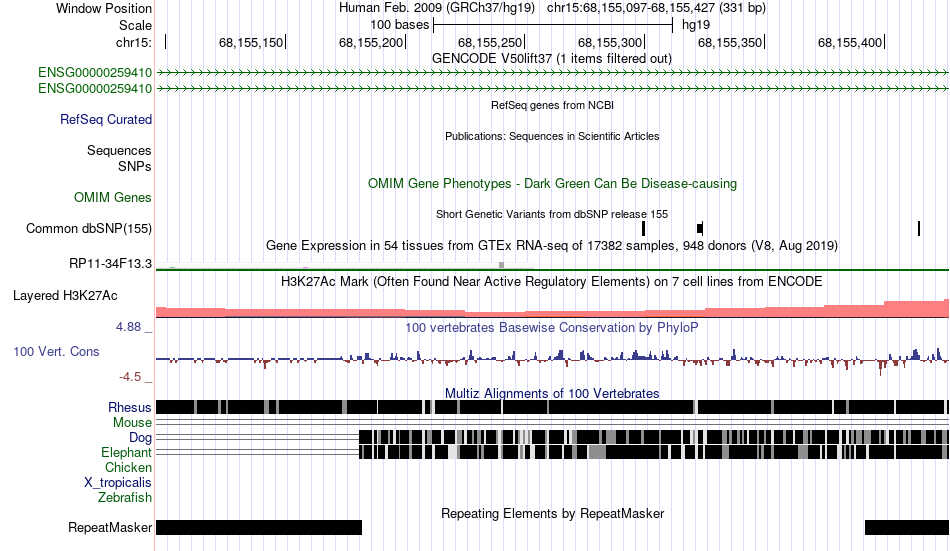Screen dimensions: 950x551
Task: Select the Scale label
Action: [x=135, y=25]
